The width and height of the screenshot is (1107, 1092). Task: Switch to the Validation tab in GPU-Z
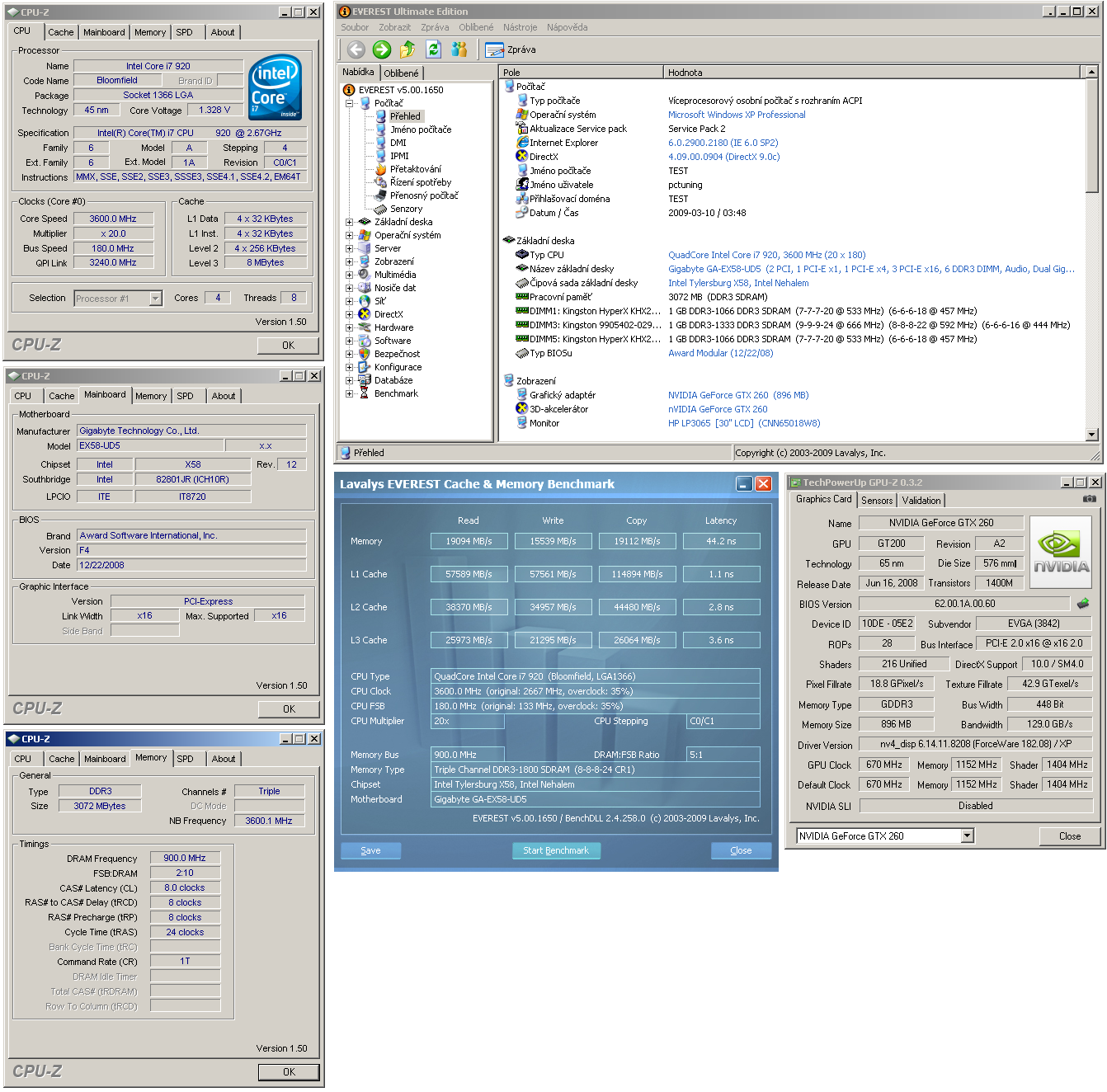(921, 501)
